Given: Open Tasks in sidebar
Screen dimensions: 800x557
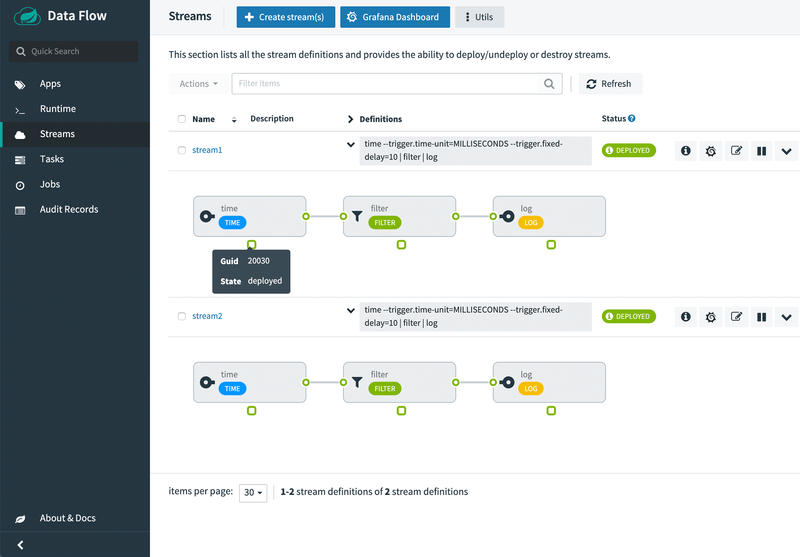Looking at the screenshot, I should pos(52,159).
